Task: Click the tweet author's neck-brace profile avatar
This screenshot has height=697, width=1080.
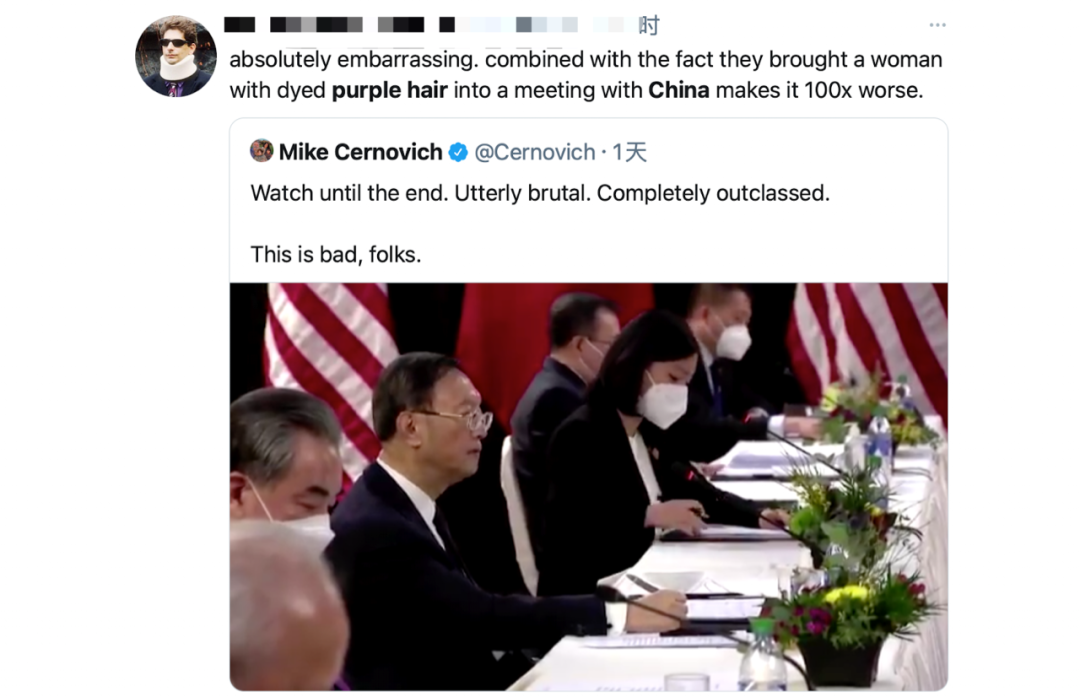Action: point(176,56)
